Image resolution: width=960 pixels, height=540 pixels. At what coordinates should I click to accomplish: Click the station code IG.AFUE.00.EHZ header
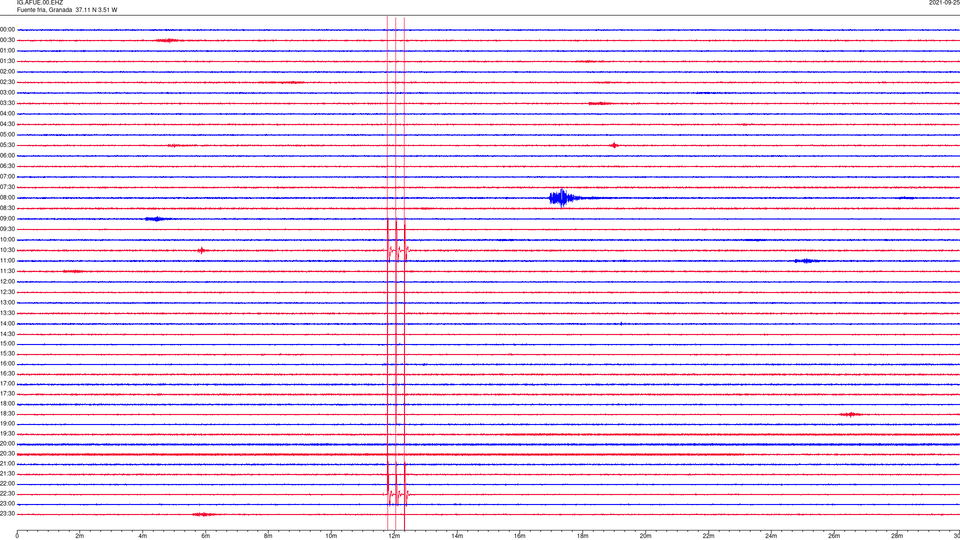[40, 3]
